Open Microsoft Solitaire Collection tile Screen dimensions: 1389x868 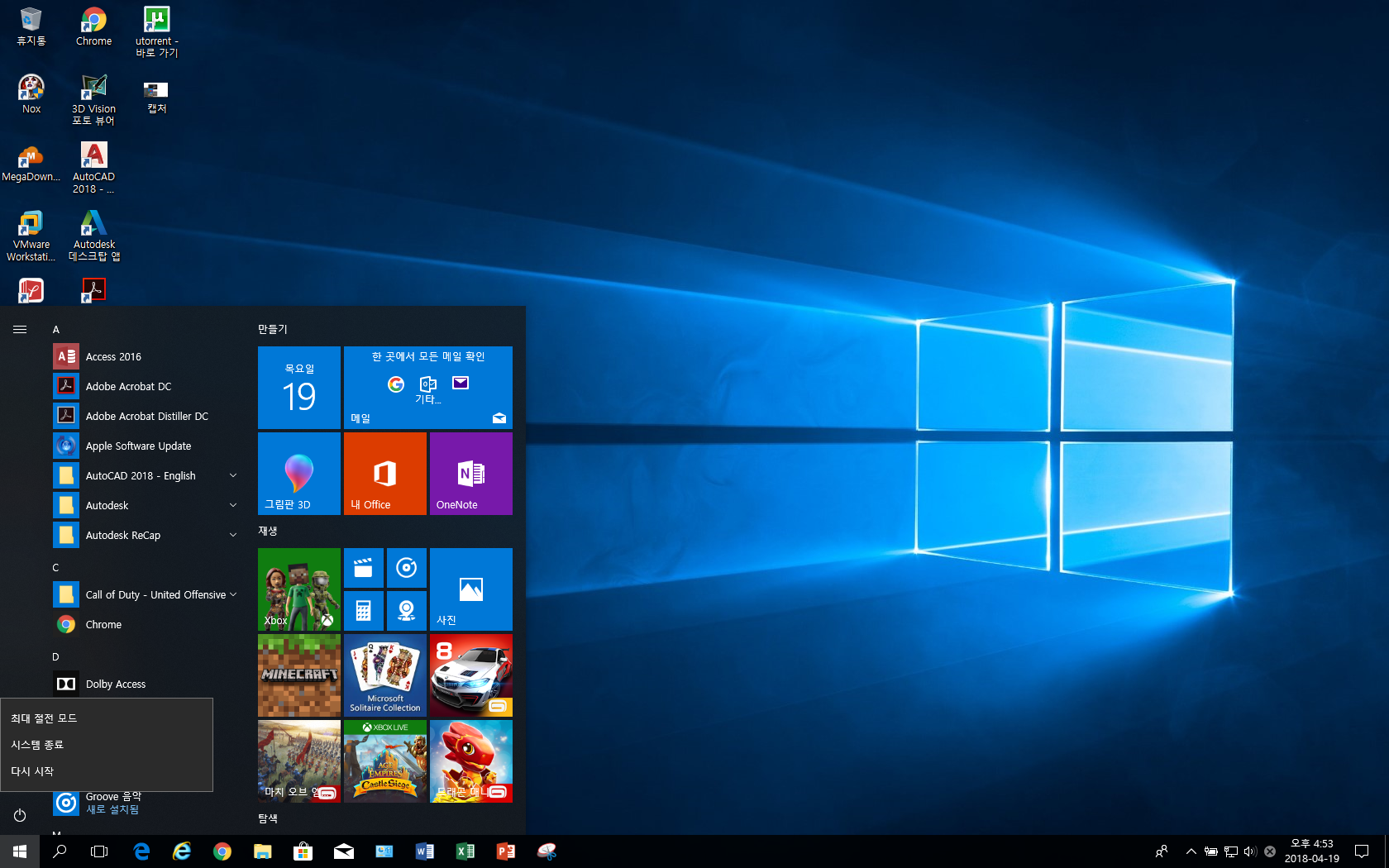(384, 675)
